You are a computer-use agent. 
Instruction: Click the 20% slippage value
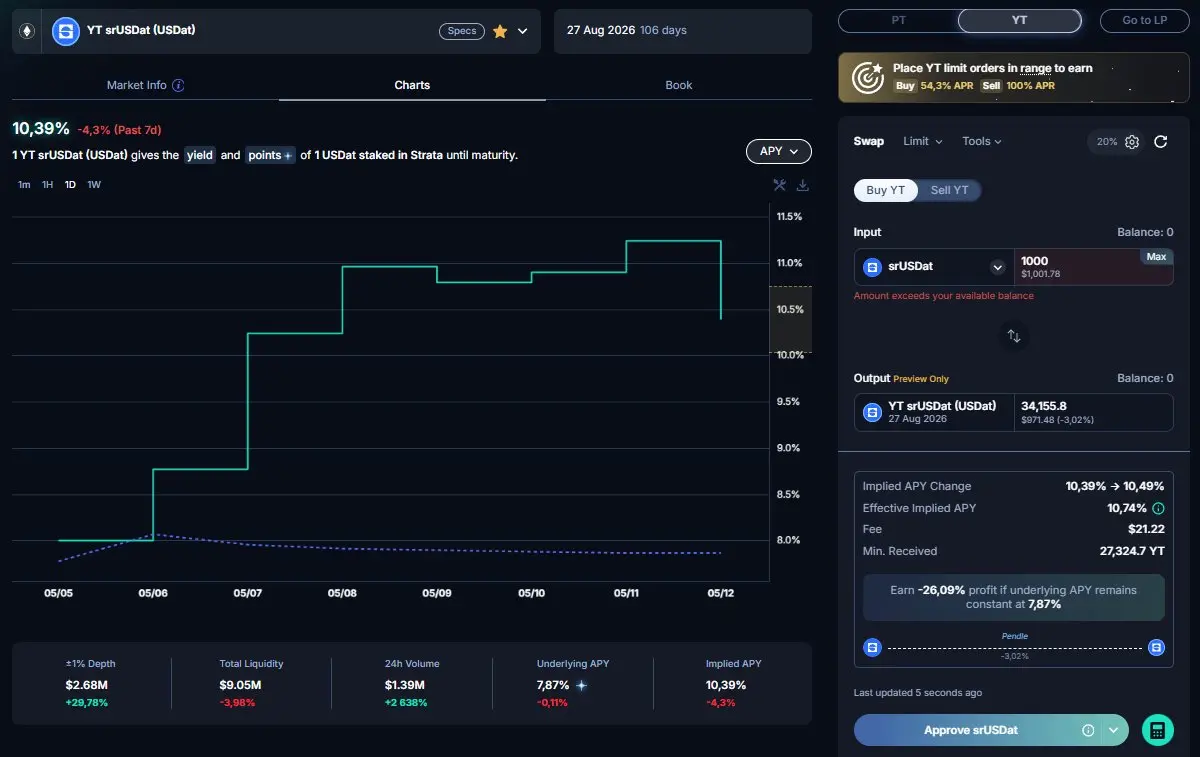pyautogui.click(x=1107, y=142)
